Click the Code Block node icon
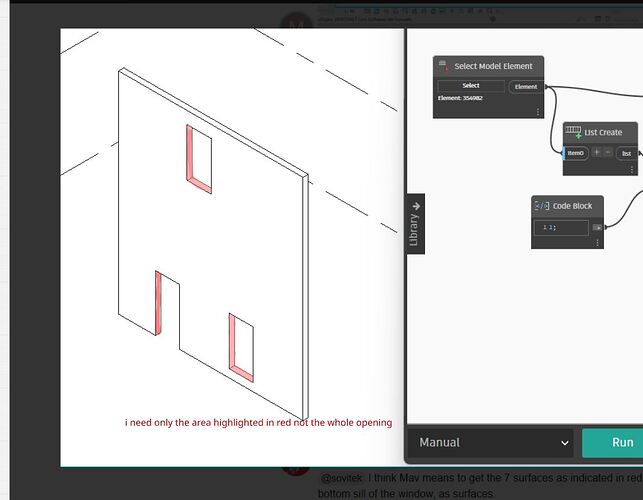Screen dimensions: 643x500 point(542,205)
